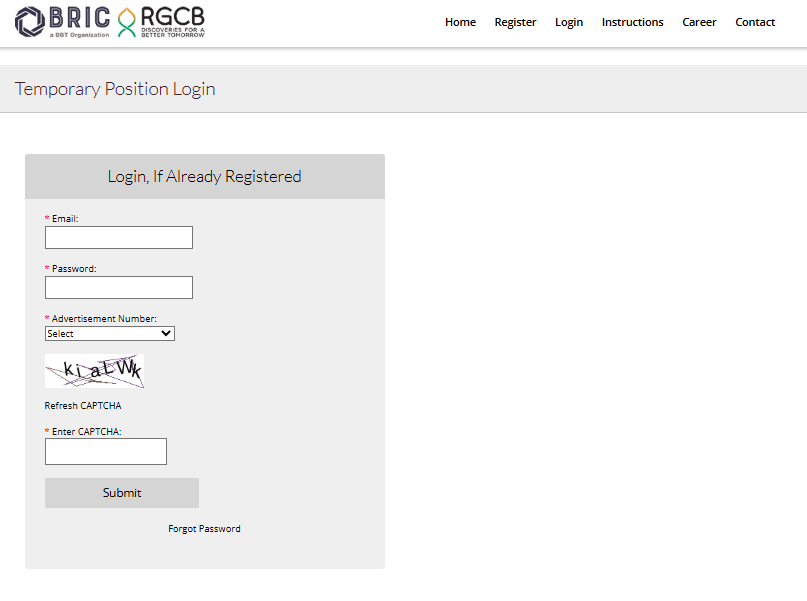This screenshot has height=601, width=807.
Task: Click the Submit button
Action: click(121, 492)
